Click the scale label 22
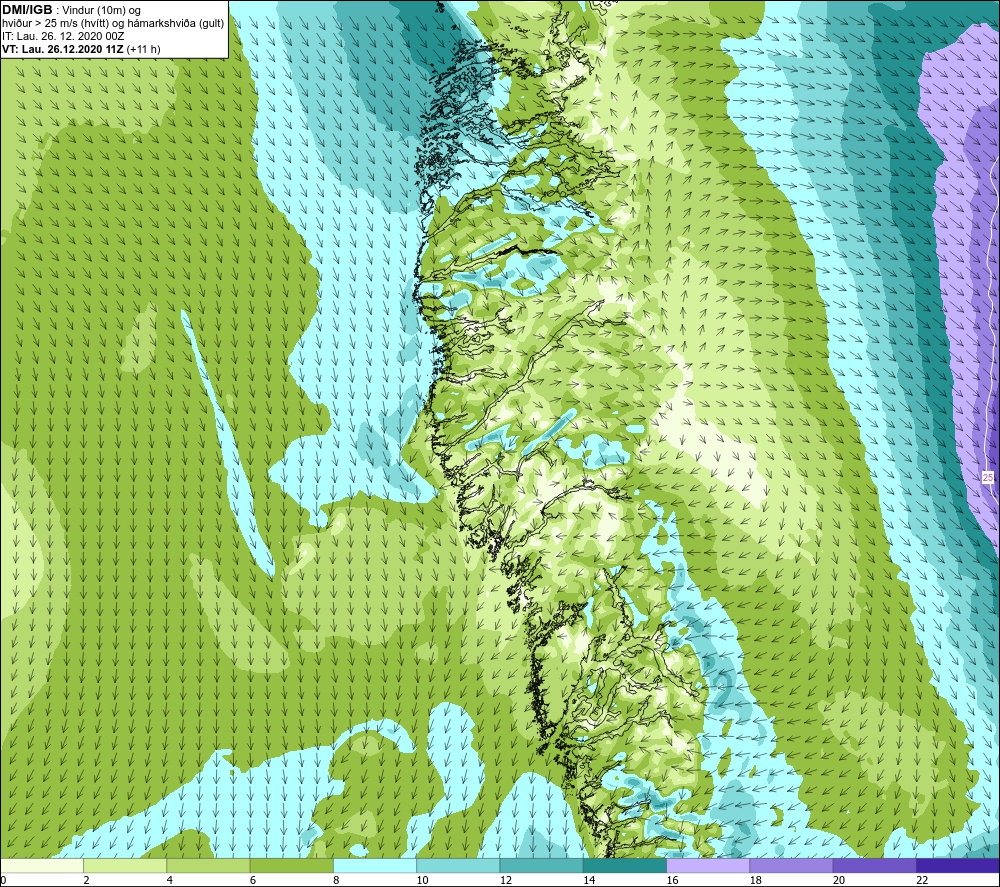Screen dimensions: 1000x887 click(x=922, y=880)
